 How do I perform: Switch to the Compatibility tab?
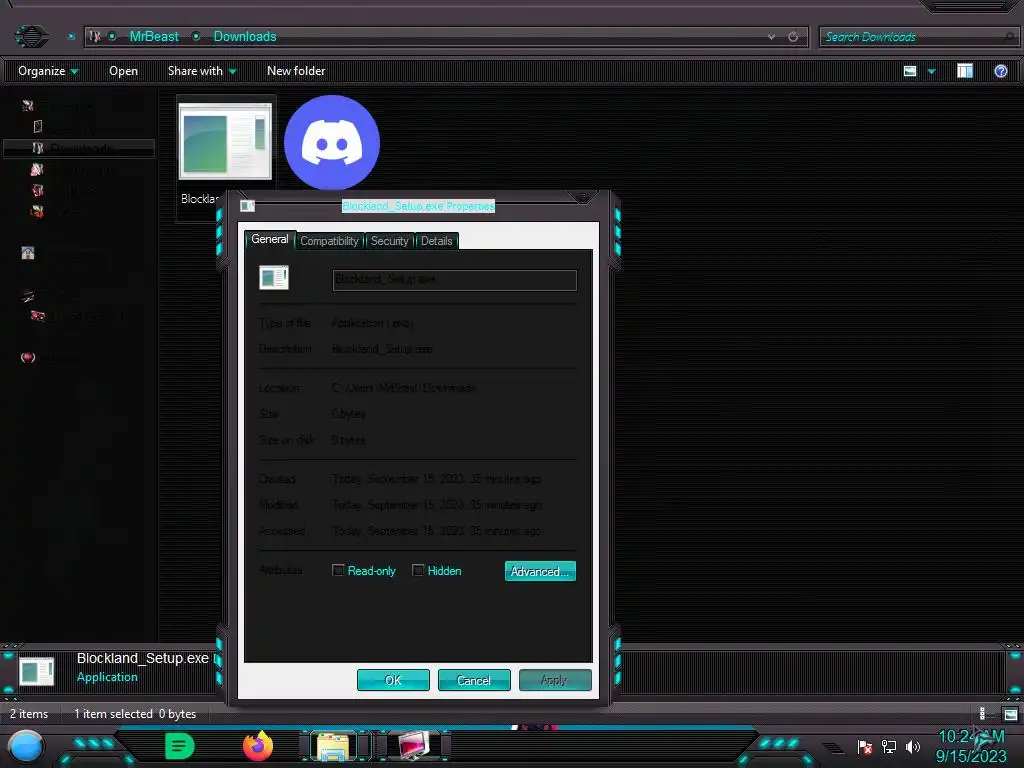coord(329,241)
